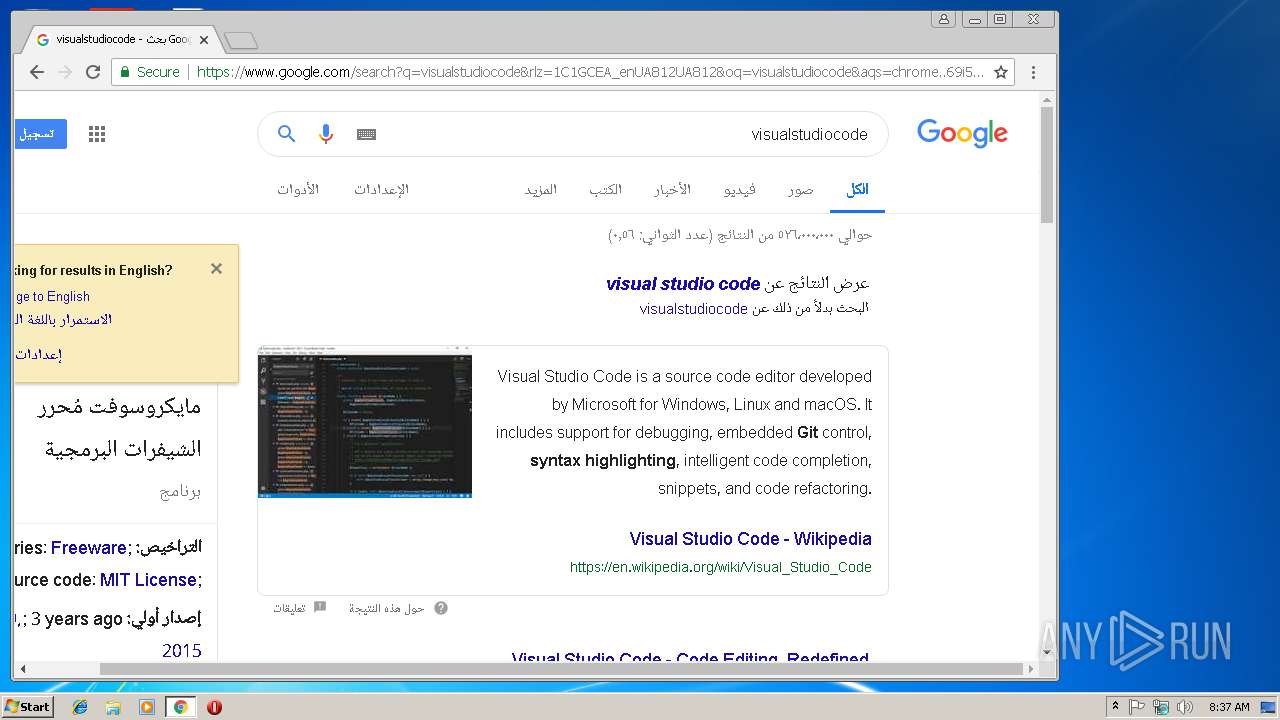Open info icon about this result
This screenshot has width=1280, height=720.
pos(441,608)
